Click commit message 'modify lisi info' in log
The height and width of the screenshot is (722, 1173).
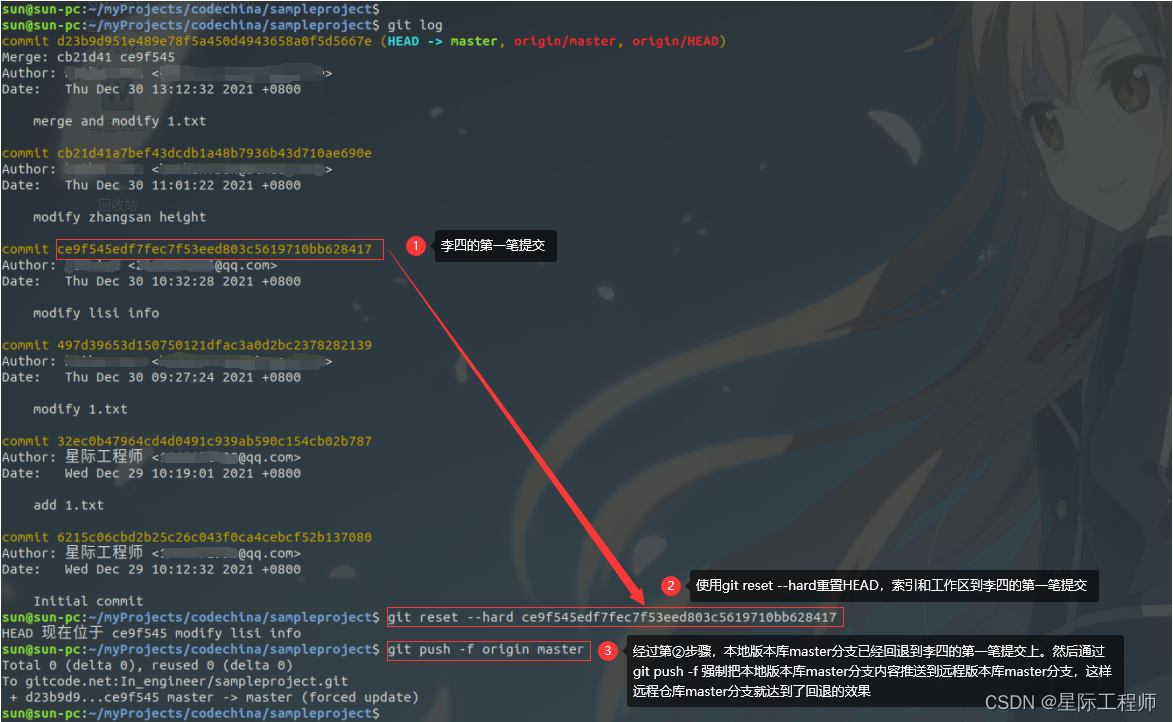[x=96, y=313]
